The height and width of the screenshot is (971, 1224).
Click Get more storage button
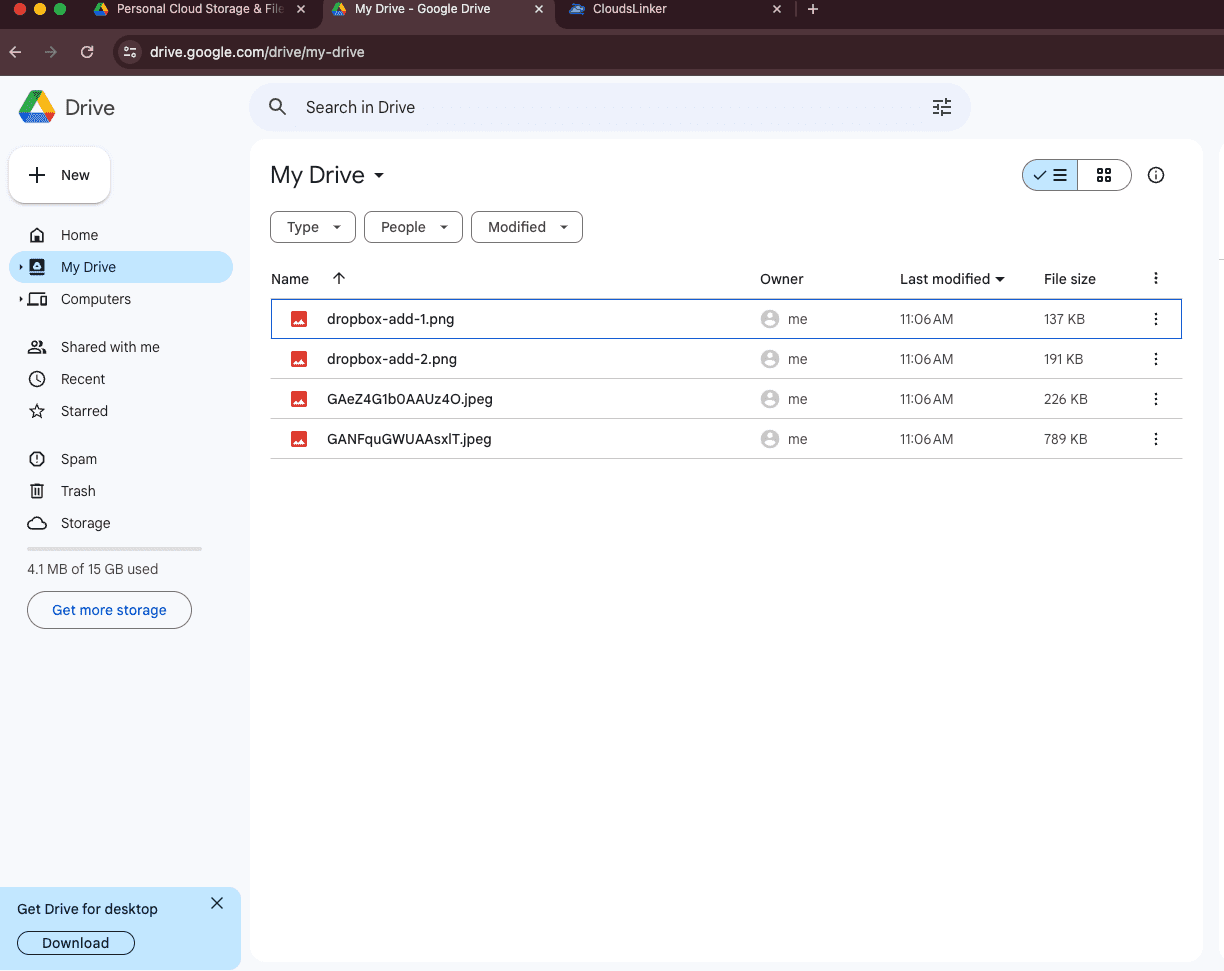(x=109, y=610)
